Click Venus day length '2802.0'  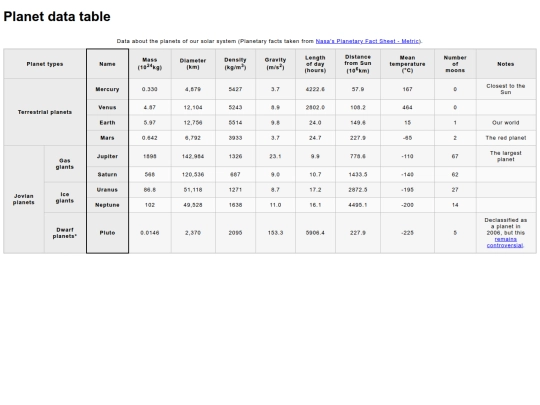(315, 107)
